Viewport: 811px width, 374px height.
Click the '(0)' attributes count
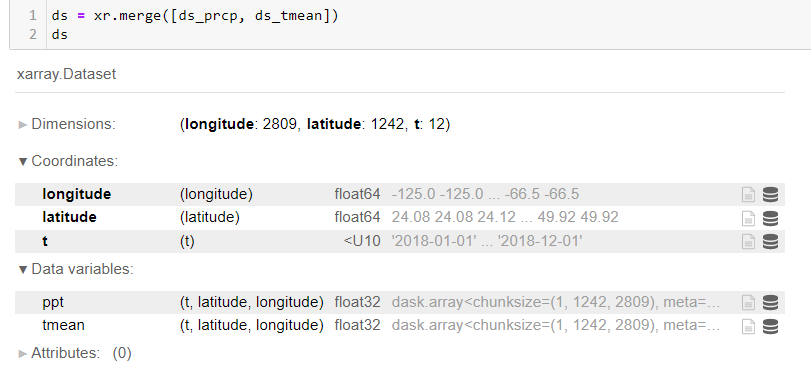(122, 353)
